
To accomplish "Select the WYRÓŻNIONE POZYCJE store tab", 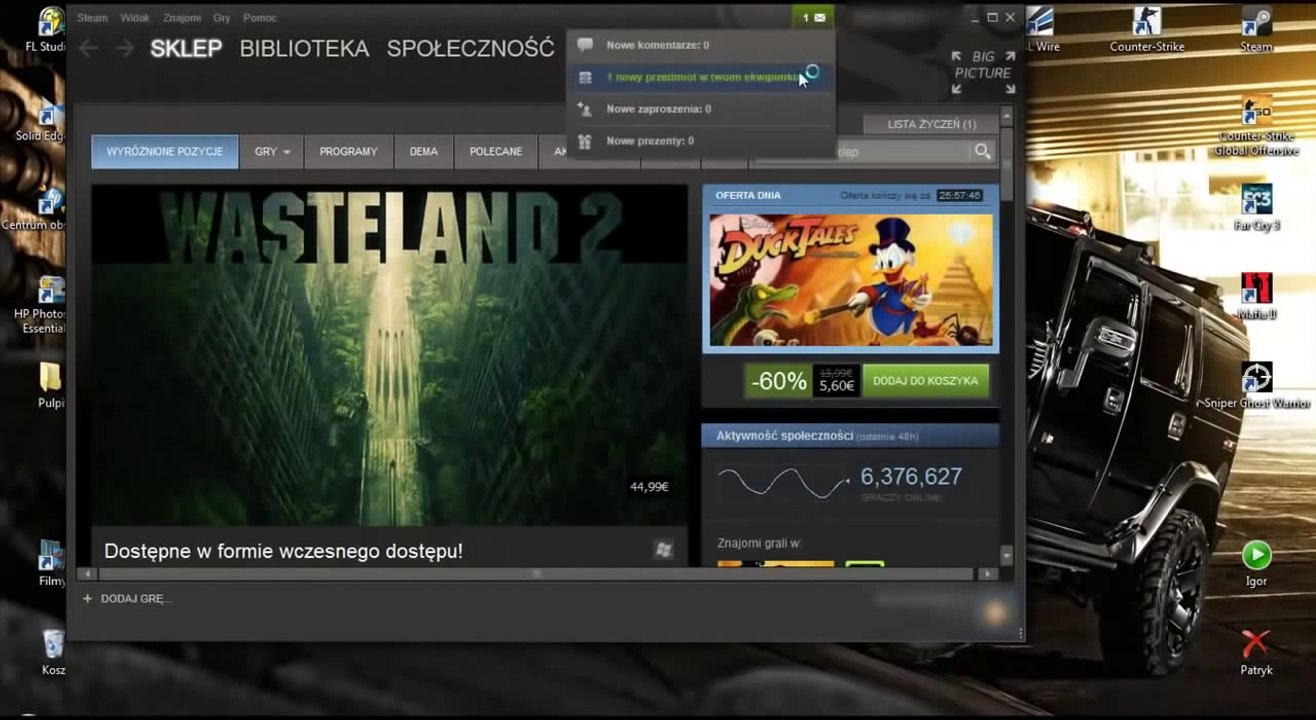I will point(165,151).
